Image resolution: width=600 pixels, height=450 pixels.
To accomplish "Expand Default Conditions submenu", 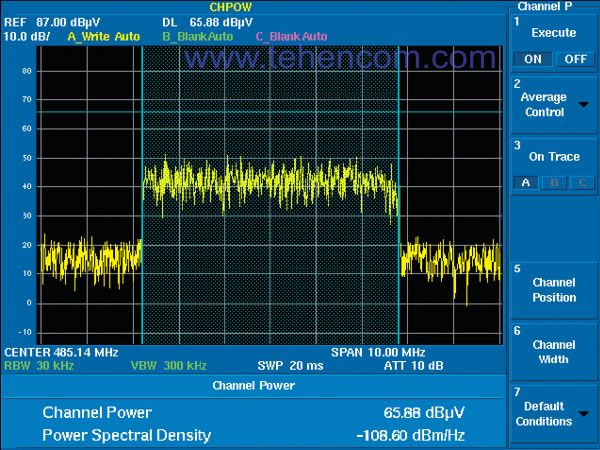I will coord(554,414).
